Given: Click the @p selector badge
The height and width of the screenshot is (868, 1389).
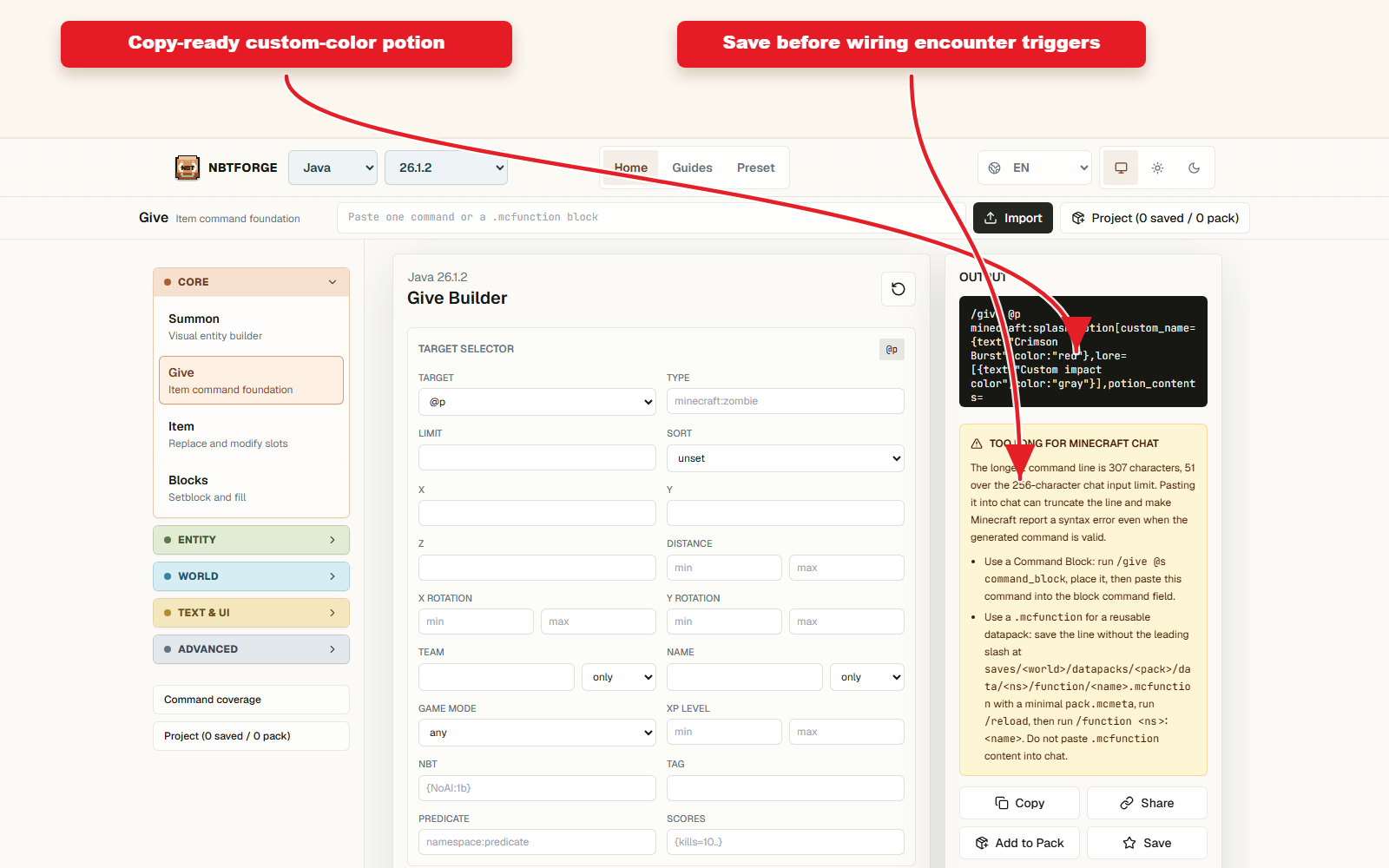Looking at the screenshot, I should (x=892, y=349).
